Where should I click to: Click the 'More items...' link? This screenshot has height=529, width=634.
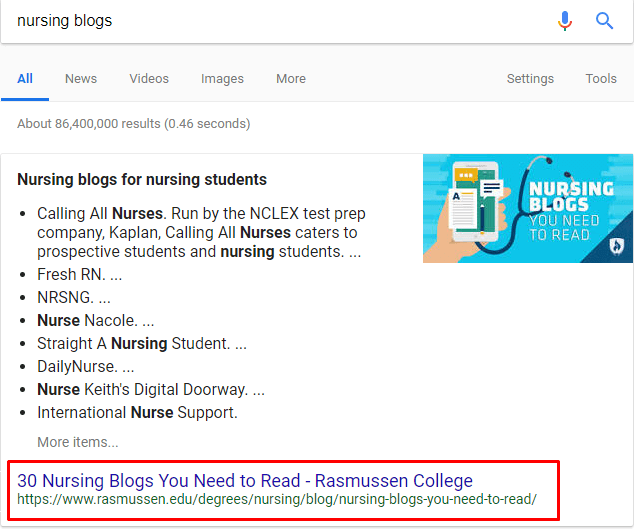click(78, 442)
